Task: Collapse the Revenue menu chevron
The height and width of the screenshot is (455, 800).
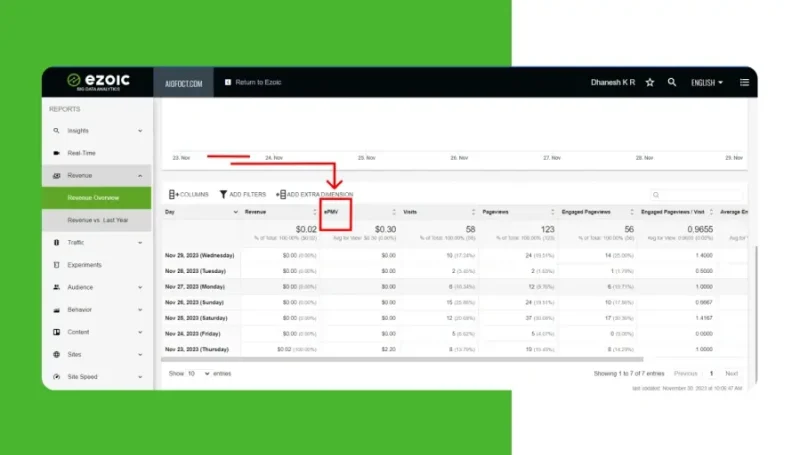Action: (x=140, y=175)
